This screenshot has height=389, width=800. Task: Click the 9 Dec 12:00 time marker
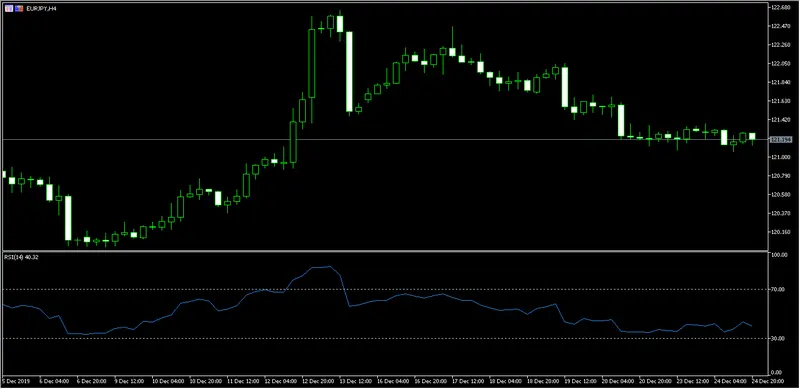(x=130, y=381)
